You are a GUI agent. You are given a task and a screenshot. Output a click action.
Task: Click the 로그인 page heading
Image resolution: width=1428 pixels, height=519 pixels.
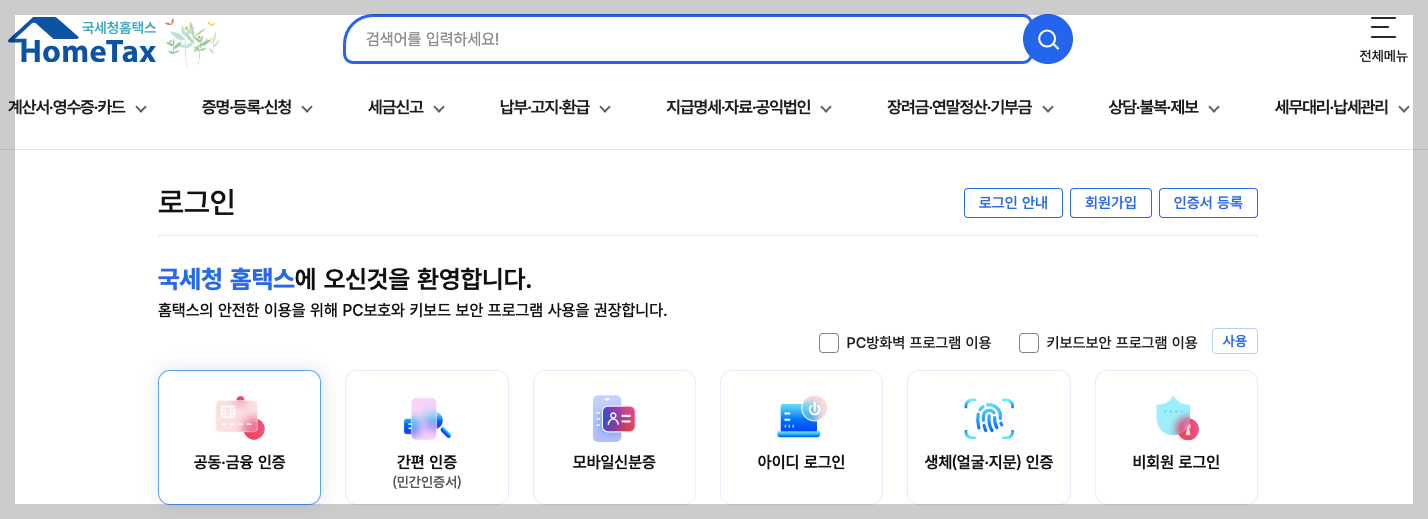coord(197,202)
